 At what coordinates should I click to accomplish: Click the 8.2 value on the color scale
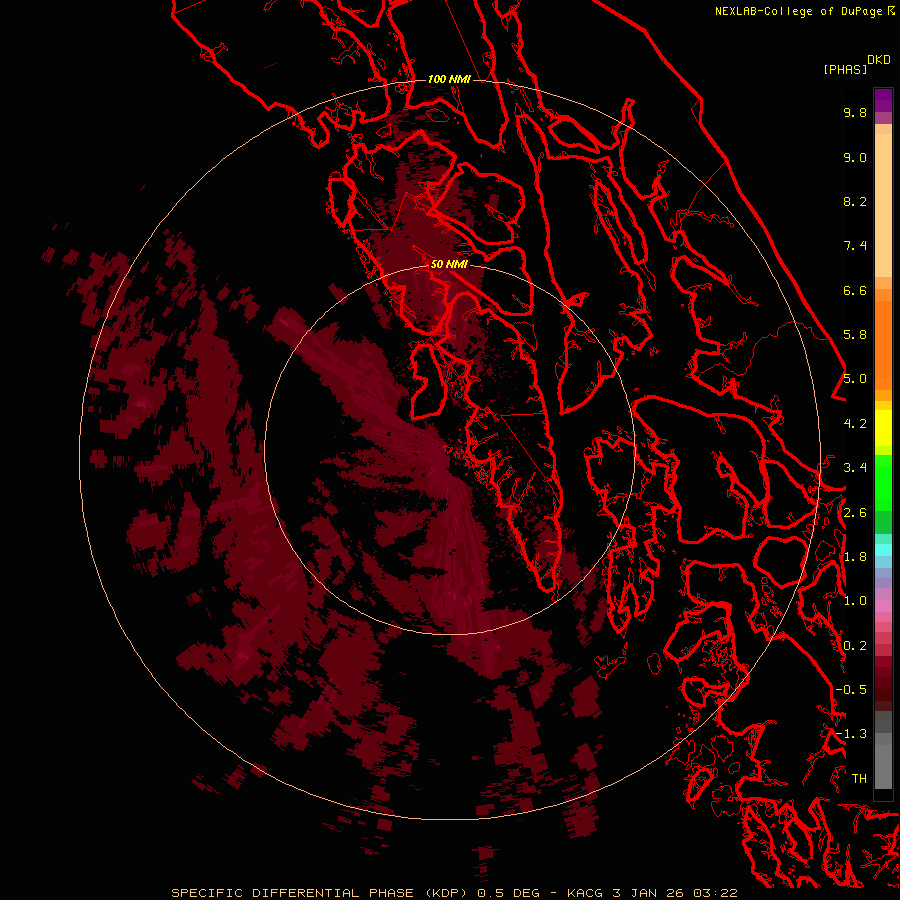(855, 201)
